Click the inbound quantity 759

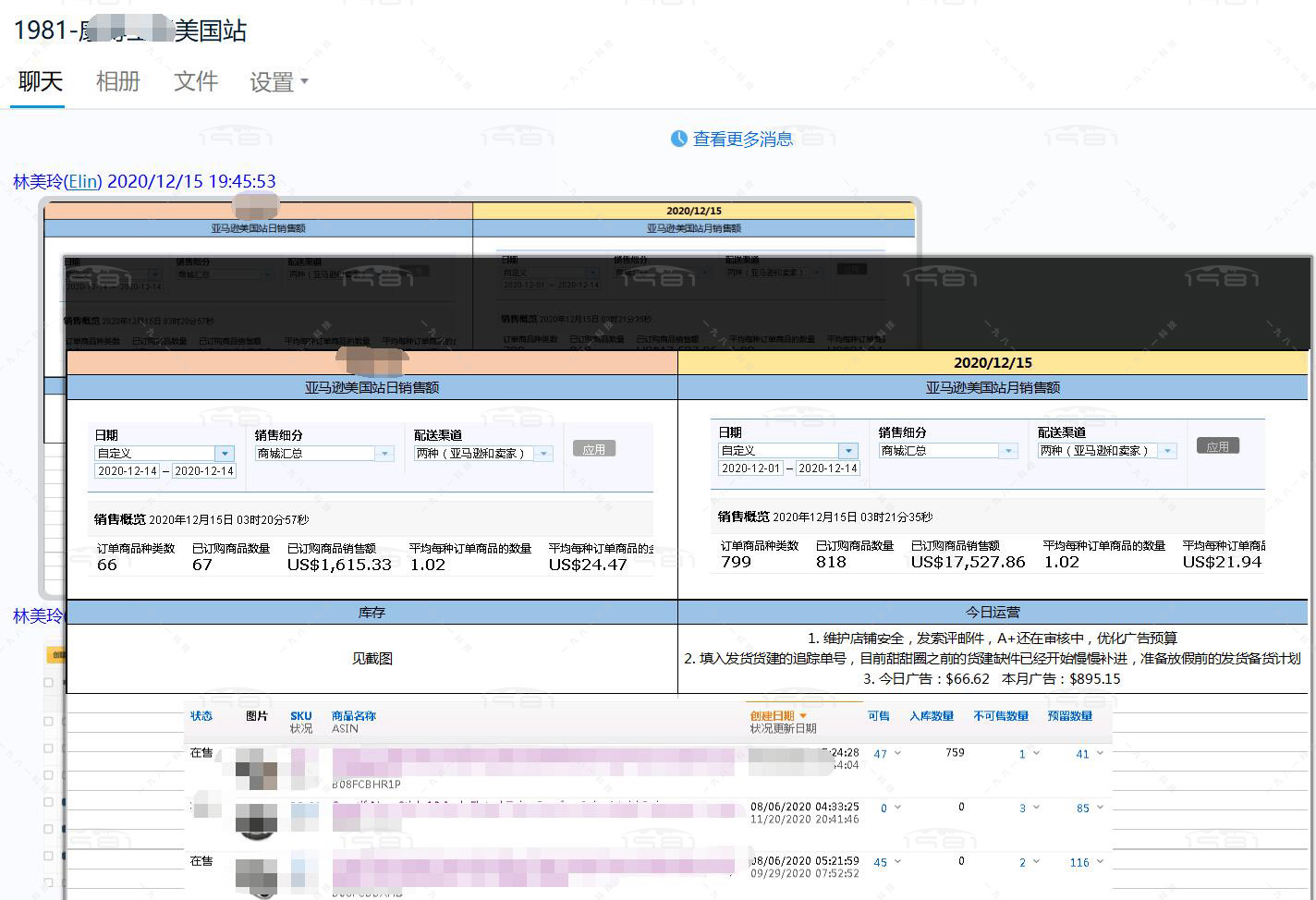click(x=955, y=753)
